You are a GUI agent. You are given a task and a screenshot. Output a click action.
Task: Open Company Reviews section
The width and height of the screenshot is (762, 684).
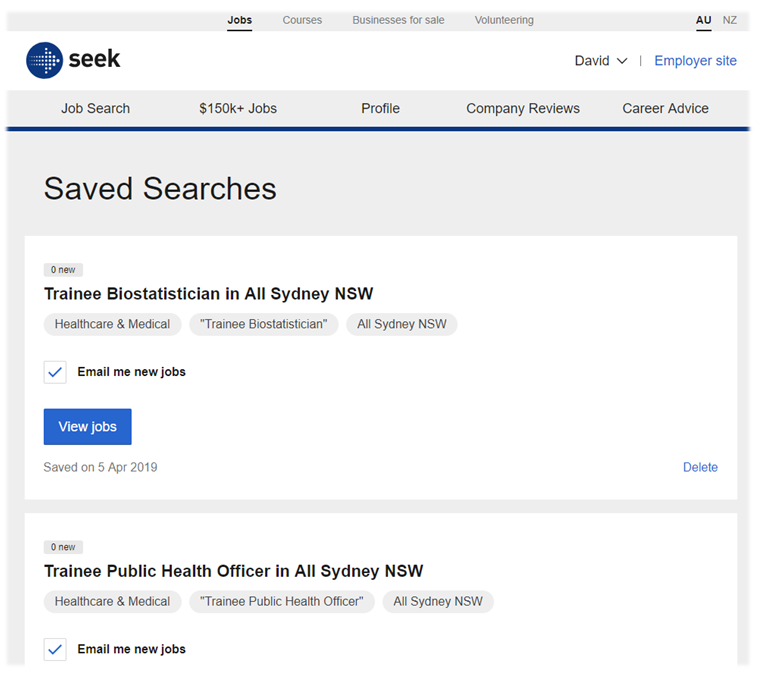523,108
